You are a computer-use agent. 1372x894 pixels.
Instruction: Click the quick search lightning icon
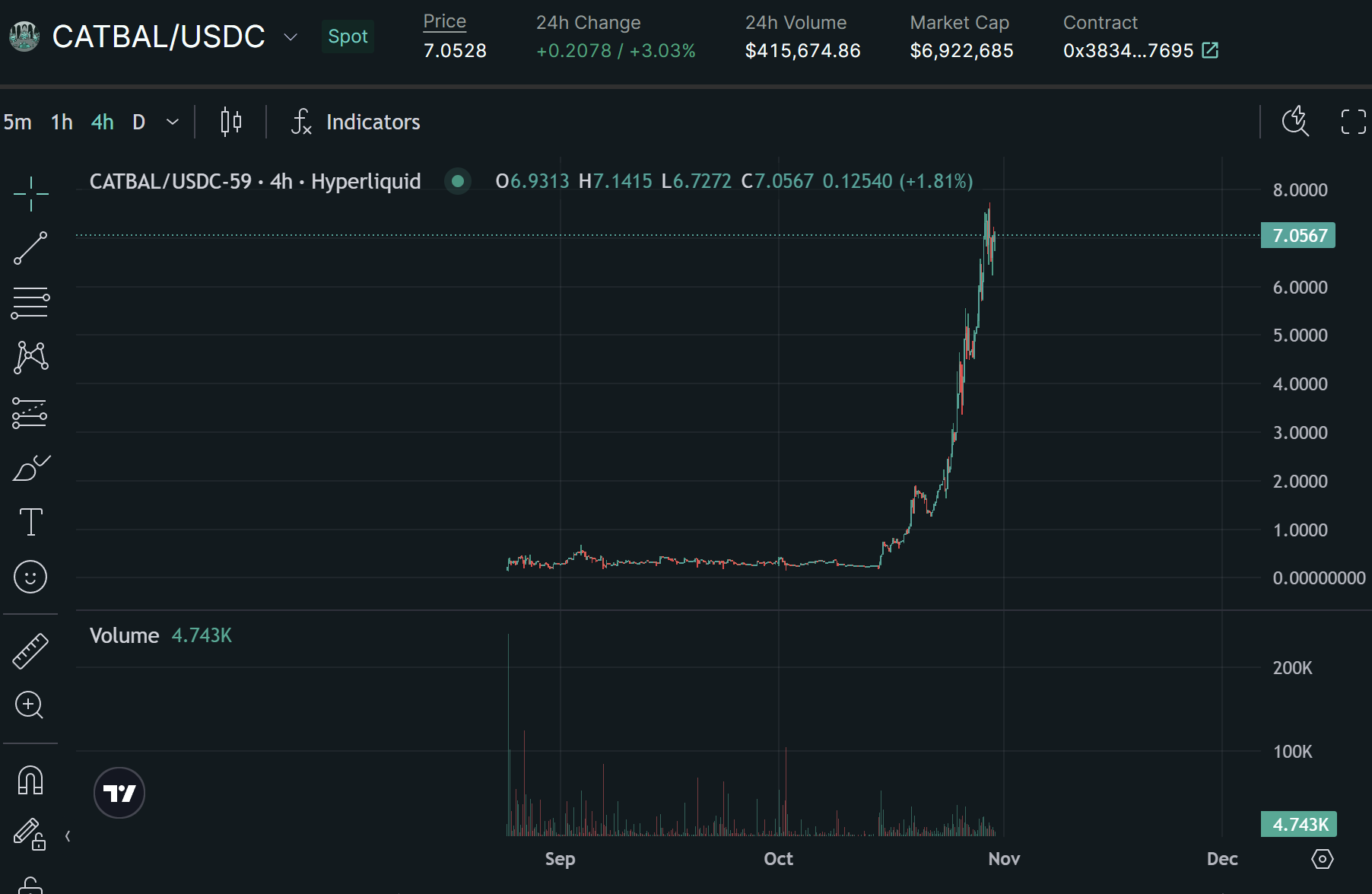coord(1295,121)
